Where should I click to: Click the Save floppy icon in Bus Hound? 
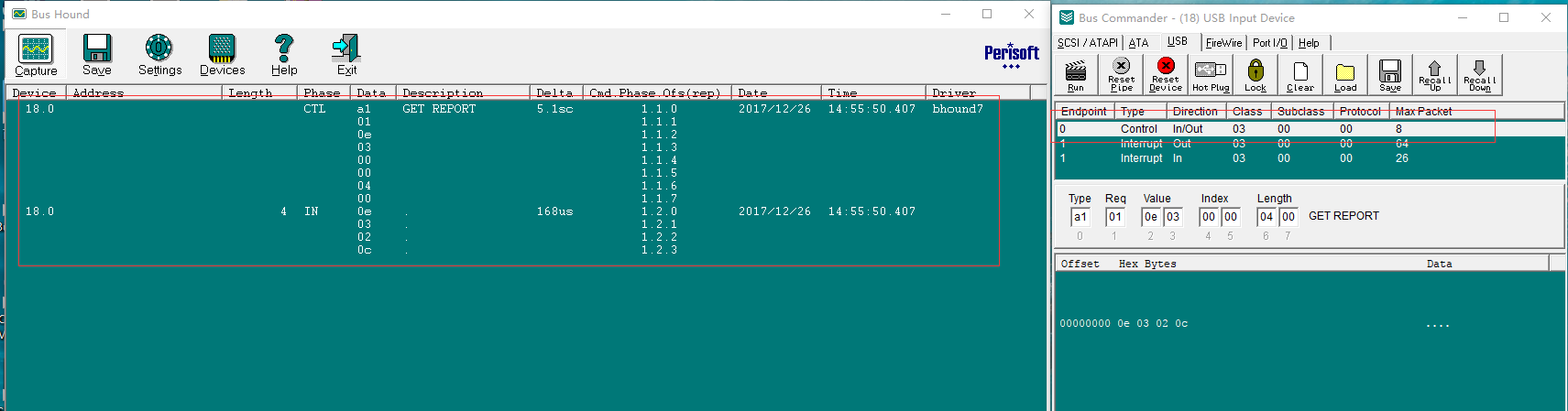tap(96, 55)
